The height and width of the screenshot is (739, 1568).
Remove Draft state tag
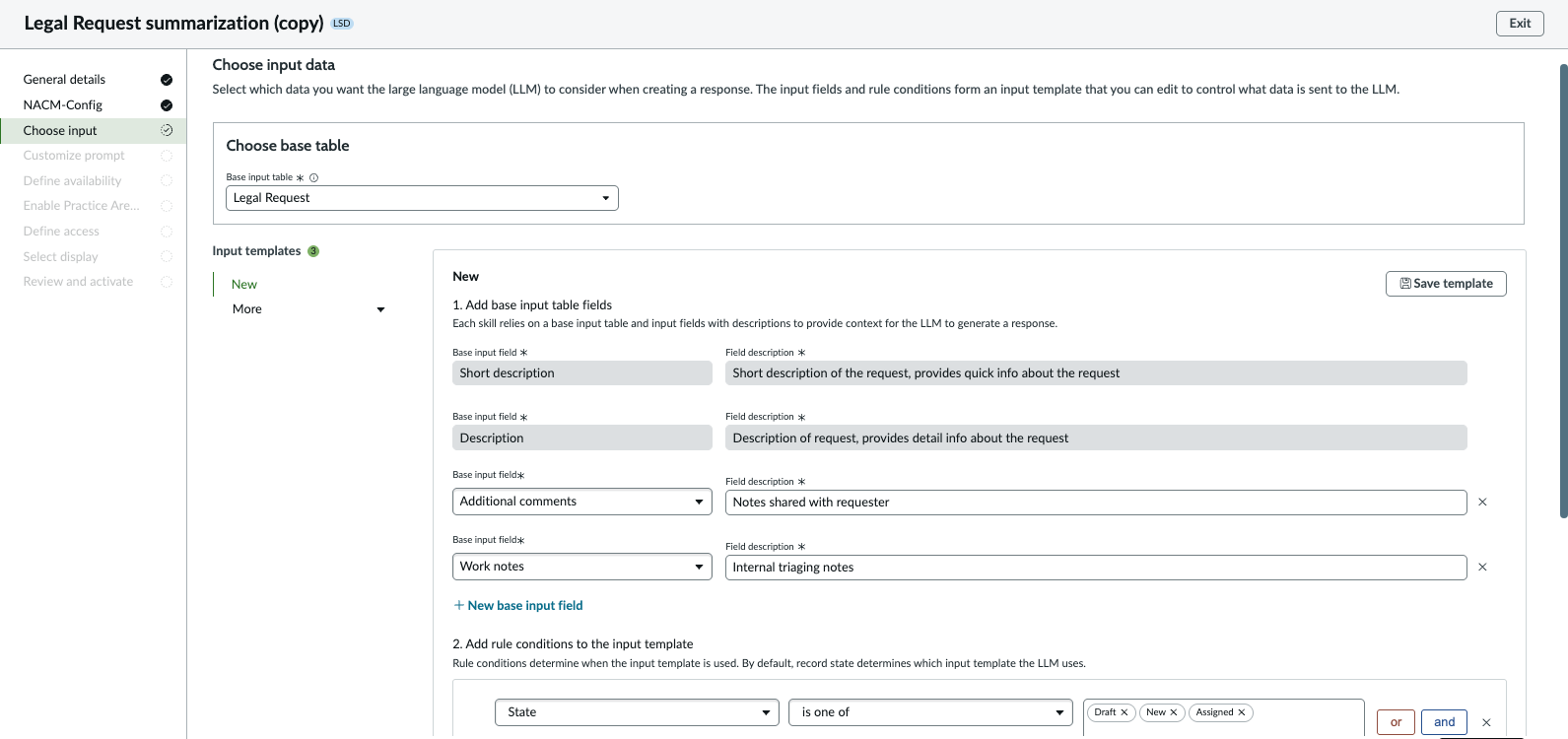tap(1125, 712)
